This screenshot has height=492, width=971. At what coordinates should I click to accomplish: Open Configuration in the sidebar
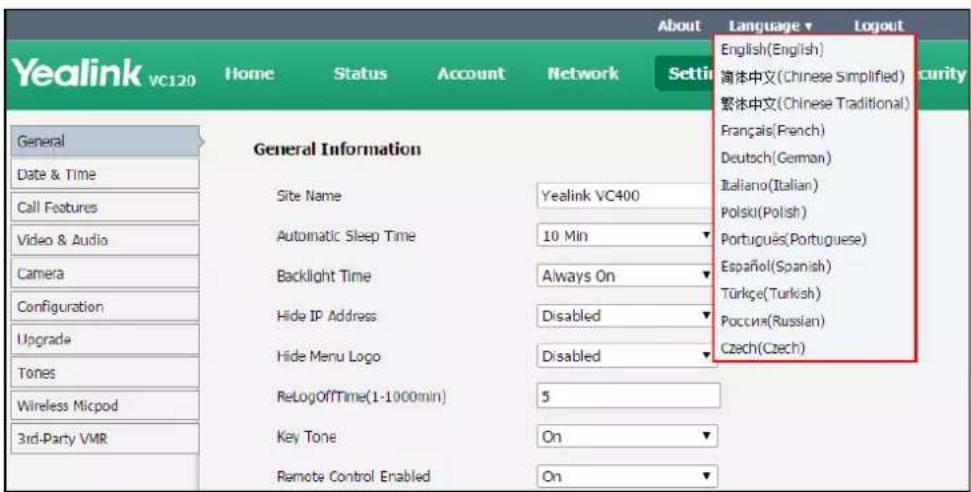click(x=105, y=306)
